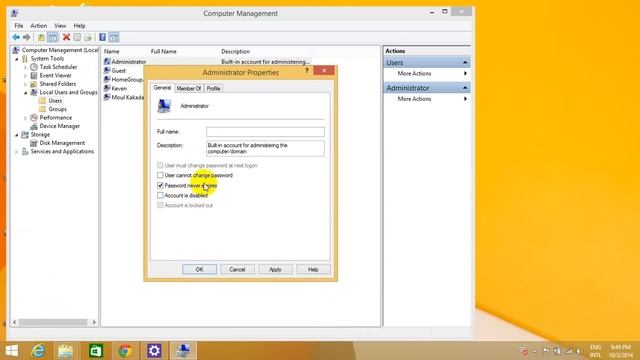Click the Description text field

tap(265, 149)
